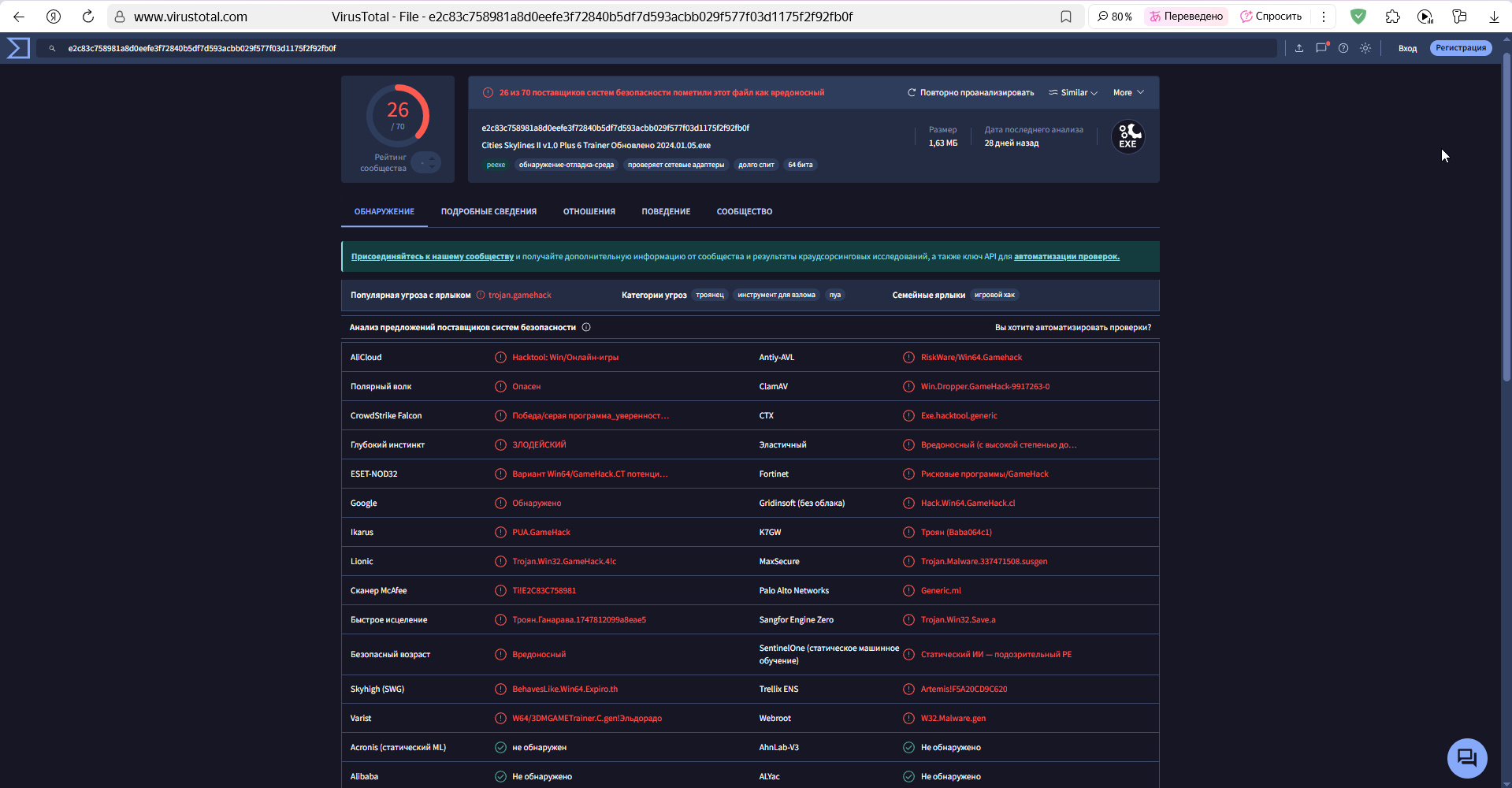The height and width of the screenshot is (788, 1512).
Task: Click the Регистрация button
Action: 1460,48
